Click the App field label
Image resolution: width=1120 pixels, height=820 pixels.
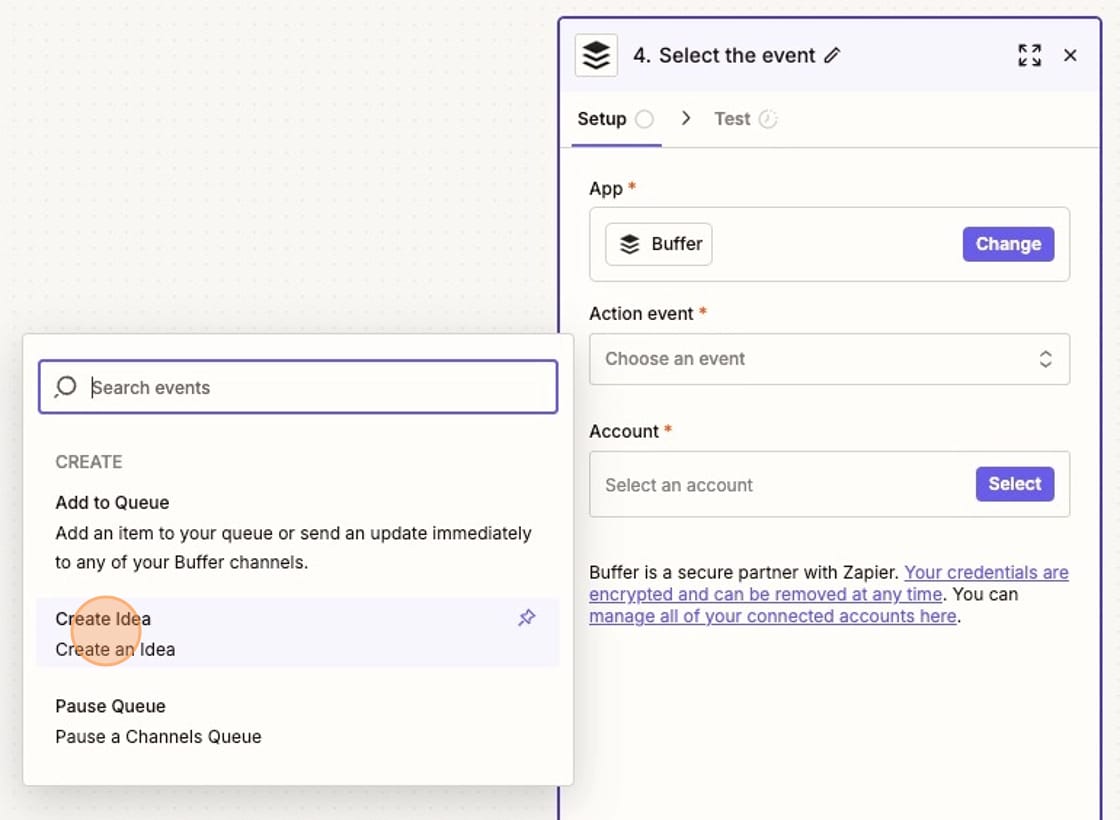click(x=606, y=189)
